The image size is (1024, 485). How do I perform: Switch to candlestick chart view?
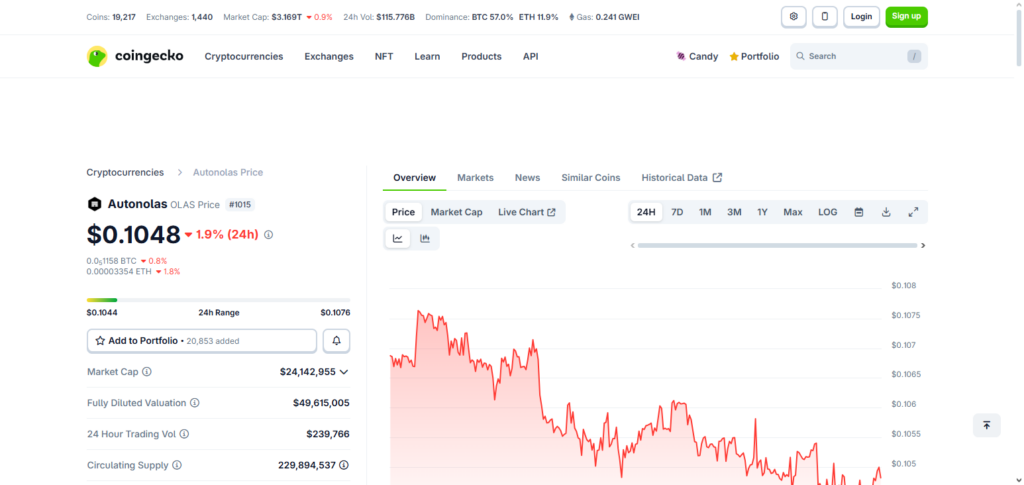pos(425,238)
